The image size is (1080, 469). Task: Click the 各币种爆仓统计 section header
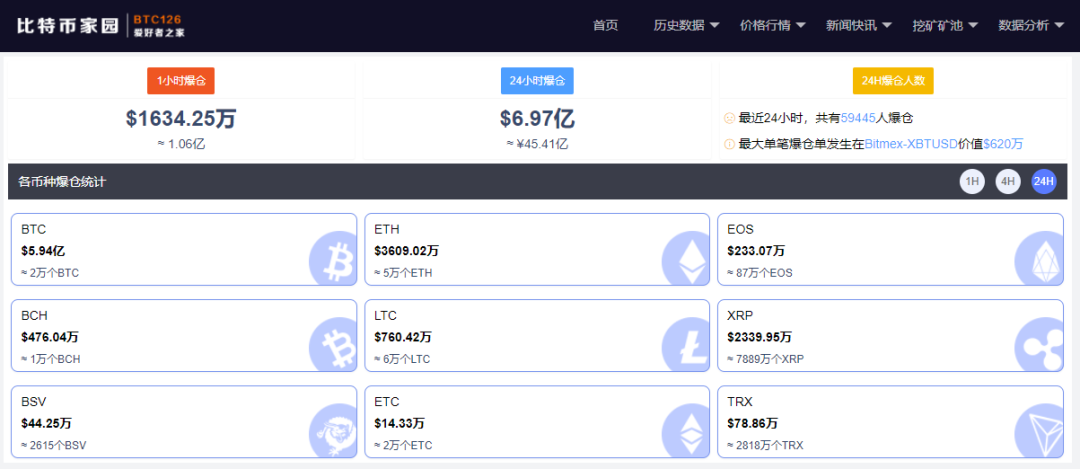pyautogui.click(x=62, y=182)
